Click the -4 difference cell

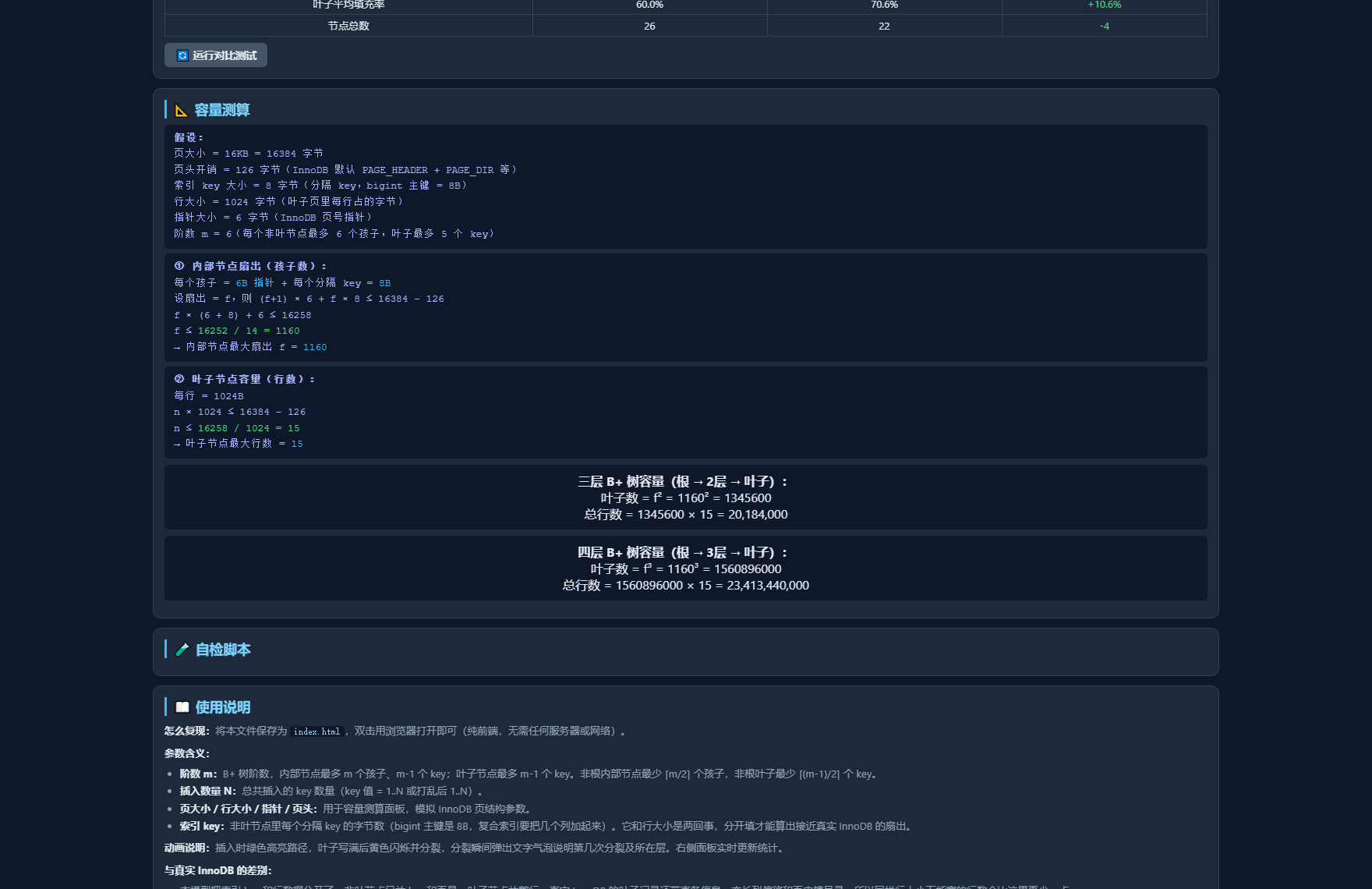pyautogui.click(x=1105, y=26)
